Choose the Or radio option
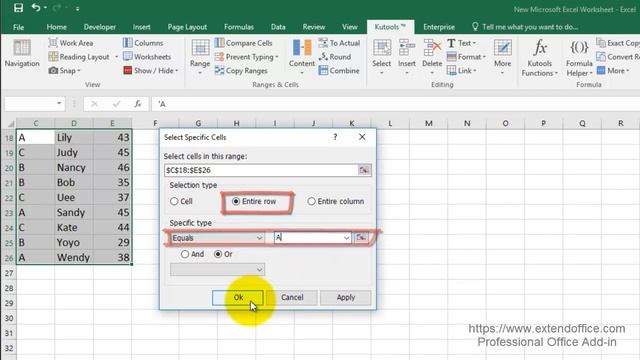Image resolution: width=640 pixels, height=360 pixels. [x=223, y=254]
